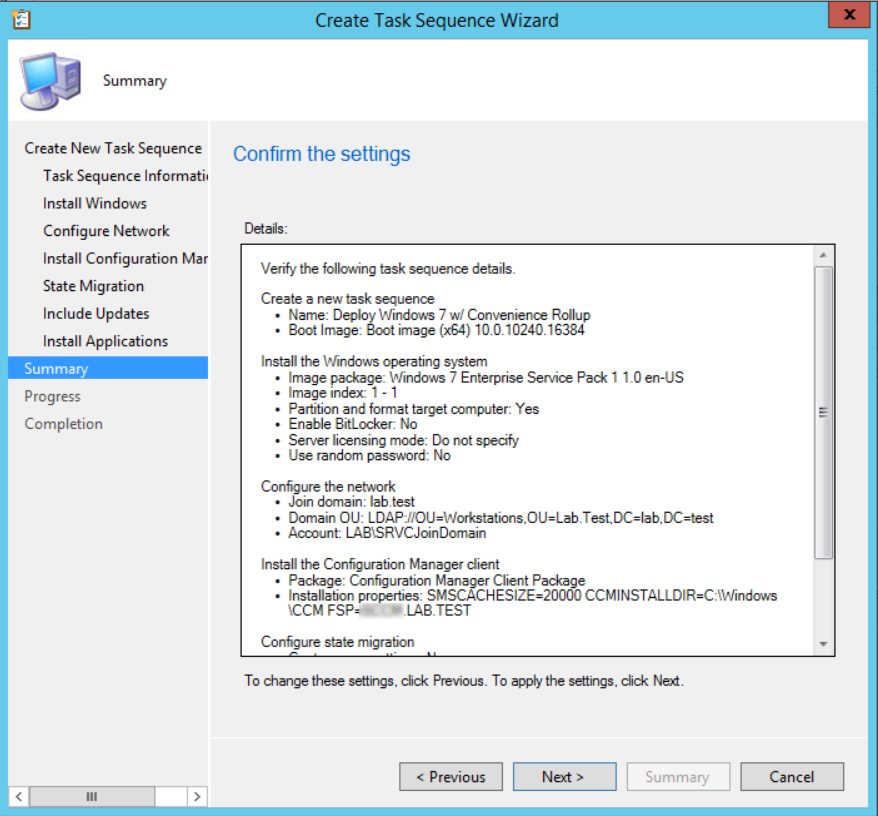
Task: Click the 'Verify the following task sequence details' line
Action: [x=388, y=269]
